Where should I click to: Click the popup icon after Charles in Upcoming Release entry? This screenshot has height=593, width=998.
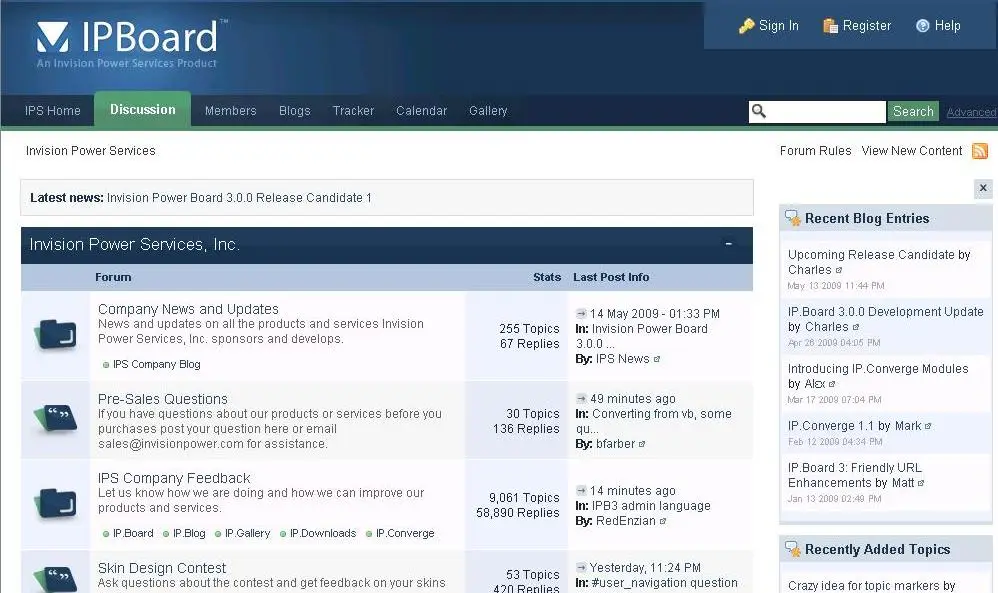pos(839,270)
